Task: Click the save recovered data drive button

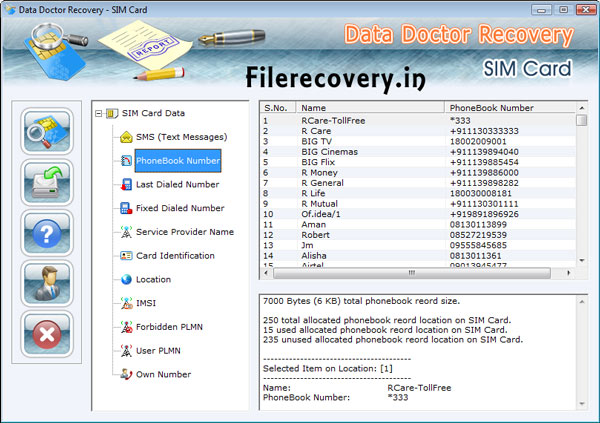Action: pos(47,182)
